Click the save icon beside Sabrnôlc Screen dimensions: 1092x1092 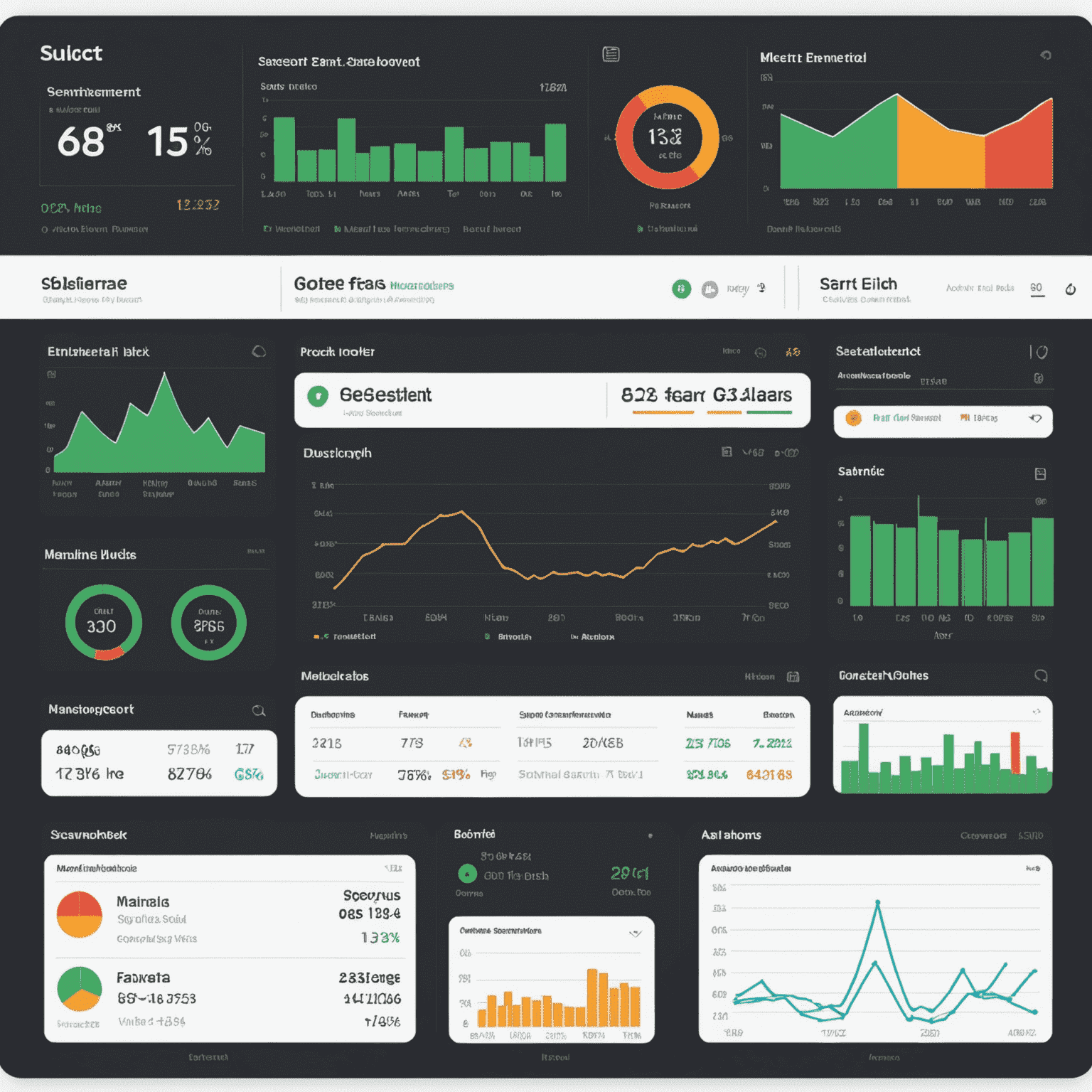(1040, 473)
